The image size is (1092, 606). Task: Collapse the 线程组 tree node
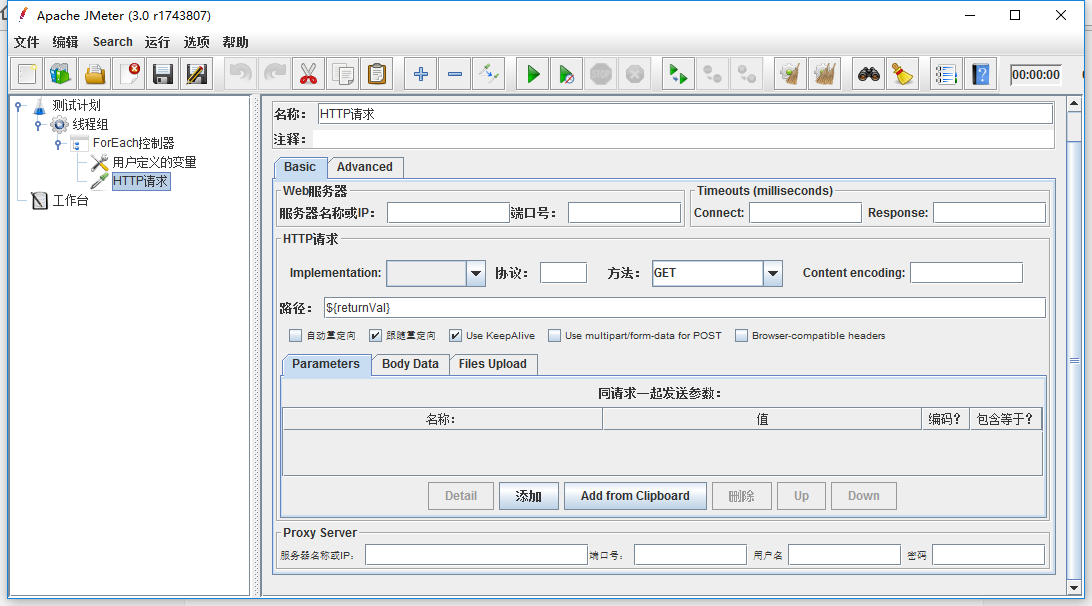point(38,125)
